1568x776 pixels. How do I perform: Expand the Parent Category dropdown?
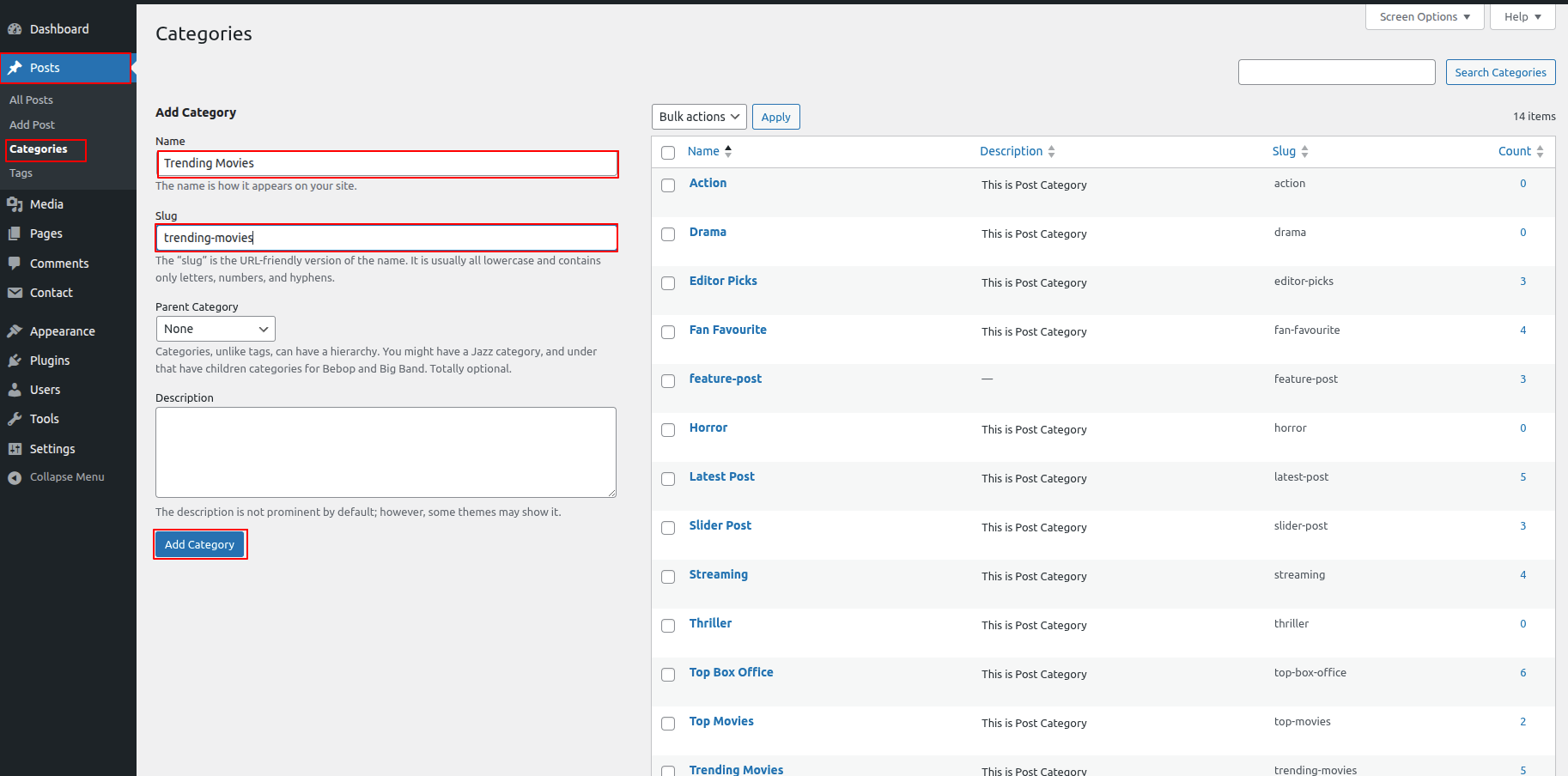[216, 329]
